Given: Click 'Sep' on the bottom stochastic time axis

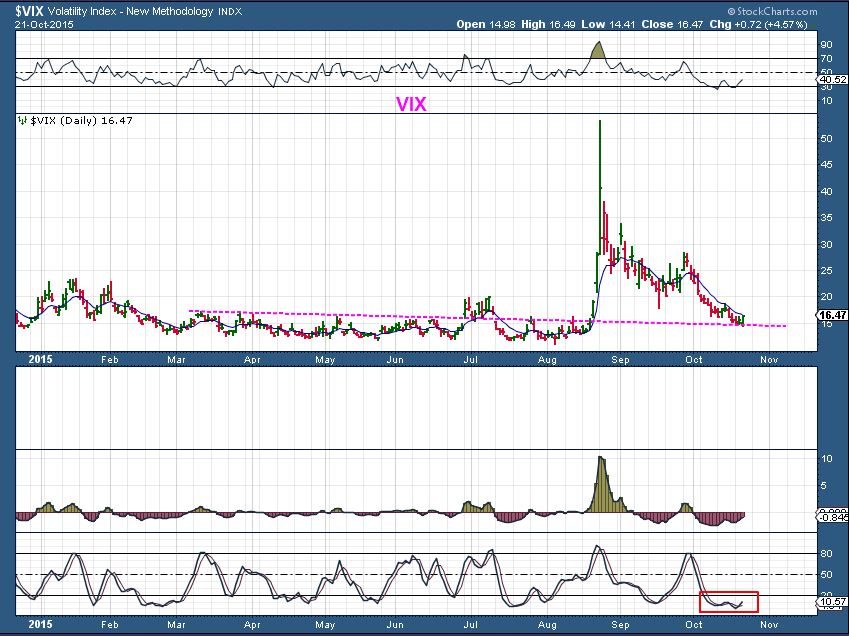Looking at the screenshot, I should point(621,624).
